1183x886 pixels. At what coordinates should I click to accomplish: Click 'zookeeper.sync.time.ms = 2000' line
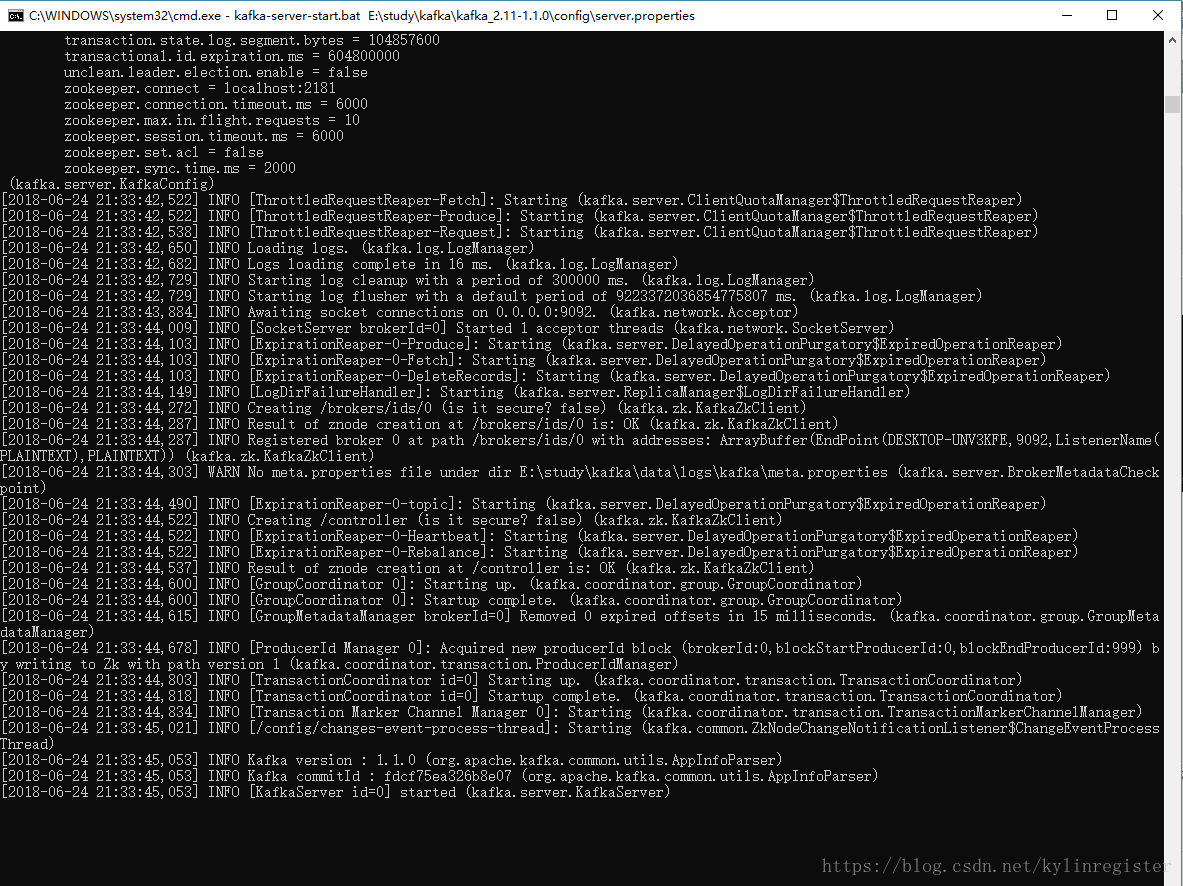point(180,168)
